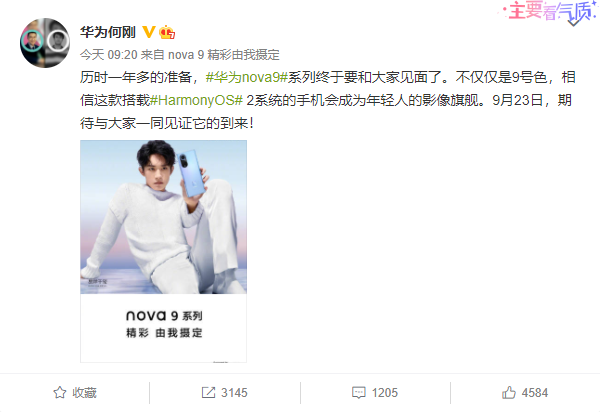This screenshot has width=600, height=412.
Task: Click the crown membership badge icon
Action: pos(167,33)
